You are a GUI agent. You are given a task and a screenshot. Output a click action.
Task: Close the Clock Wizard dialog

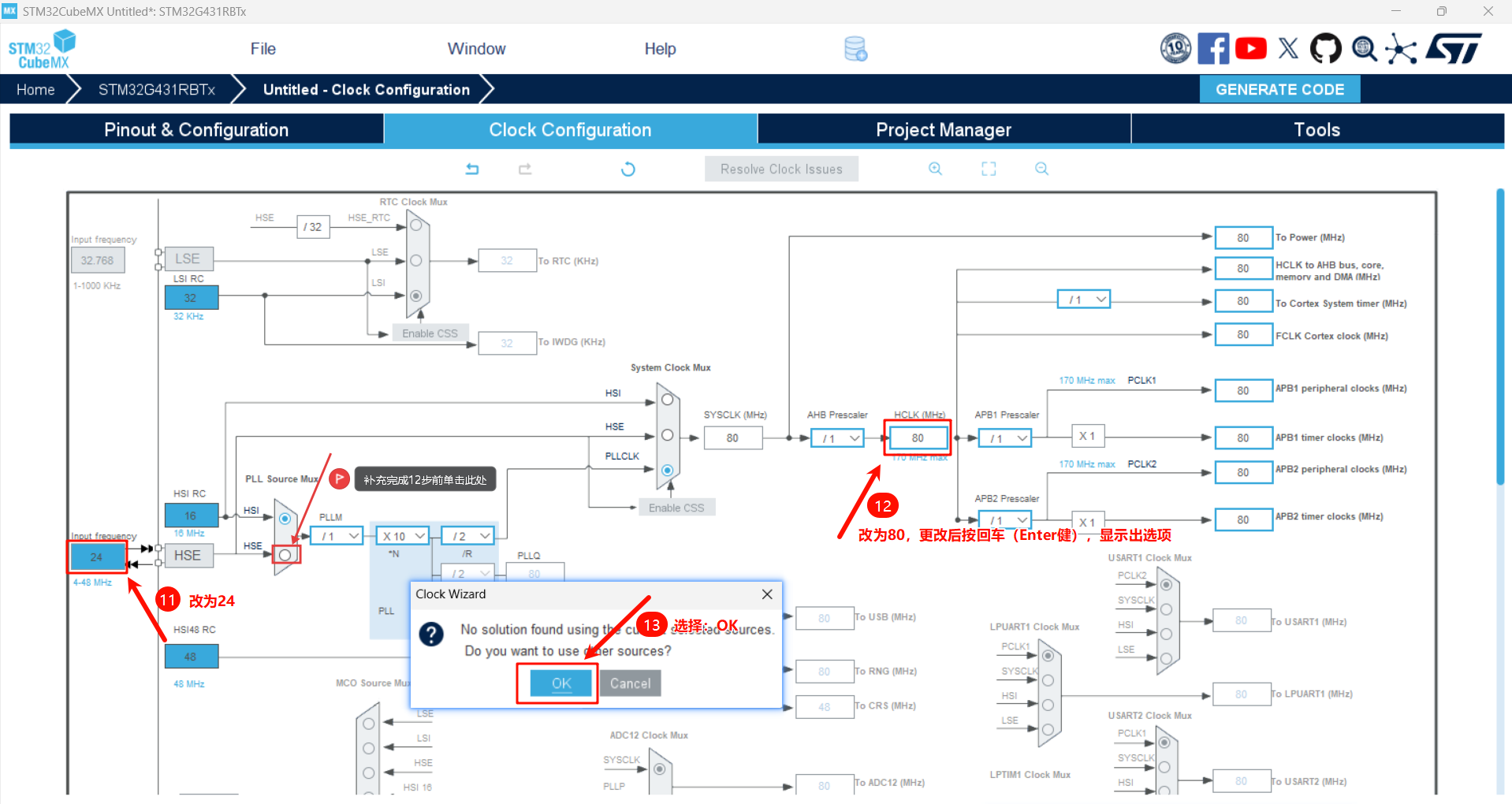pyautogui.click(x=767, y=594)
